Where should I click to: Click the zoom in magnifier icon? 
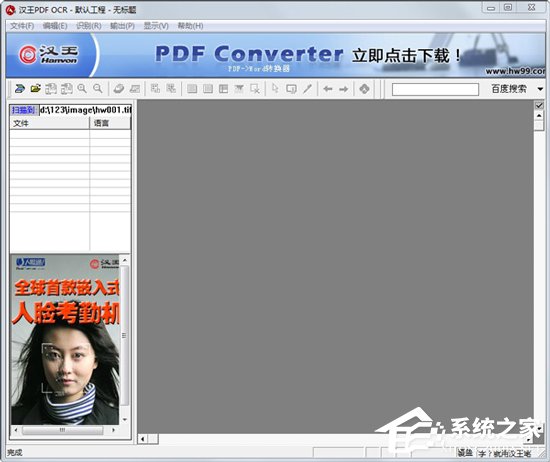pyautogui.click(x=82, y=89)
